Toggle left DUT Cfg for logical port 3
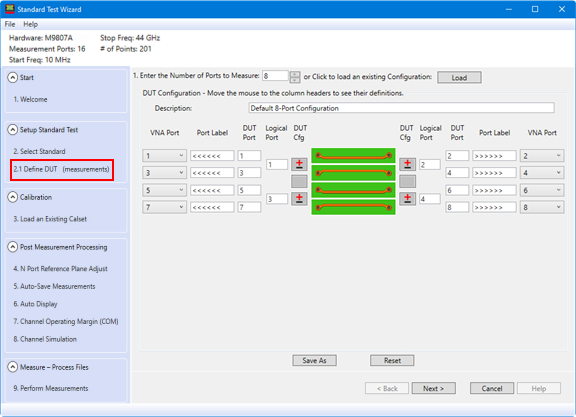This screenshot has width=576, height=417. click(x=299, y=199)
